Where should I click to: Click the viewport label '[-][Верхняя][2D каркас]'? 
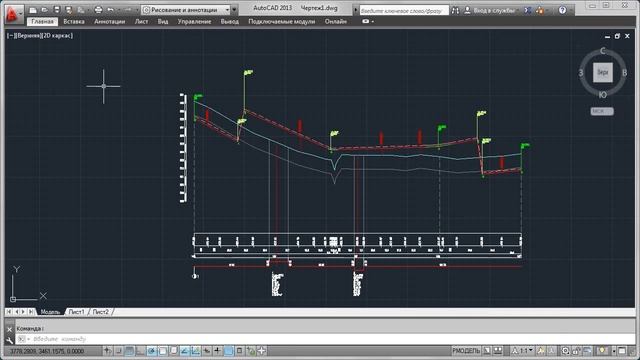click(40, 36)
